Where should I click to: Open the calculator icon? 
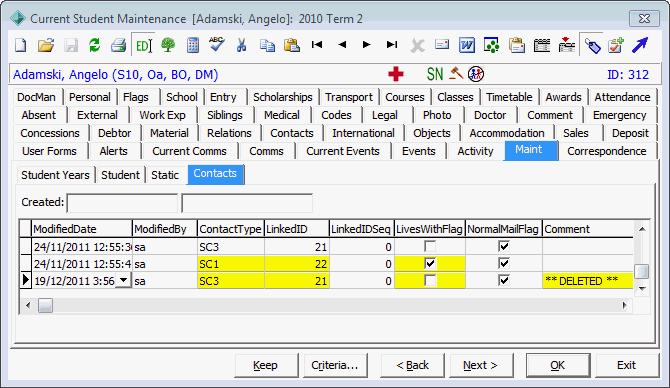click(x=193, y=45)
